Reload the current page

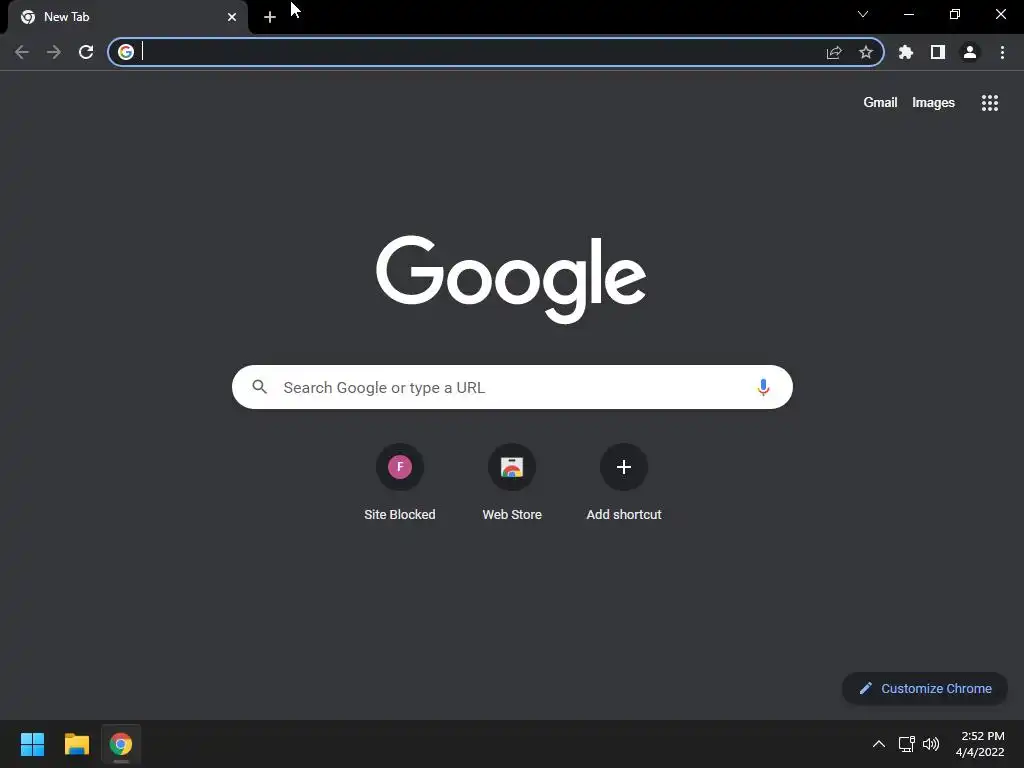[x=86, y=52]
